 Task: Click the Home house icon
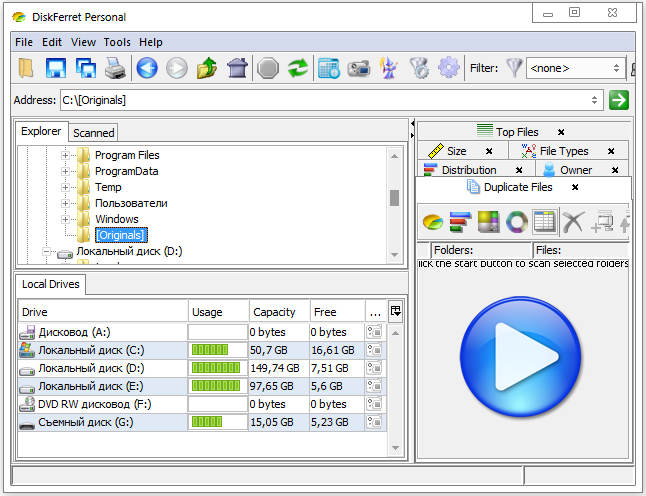click(x=237, y=68)
